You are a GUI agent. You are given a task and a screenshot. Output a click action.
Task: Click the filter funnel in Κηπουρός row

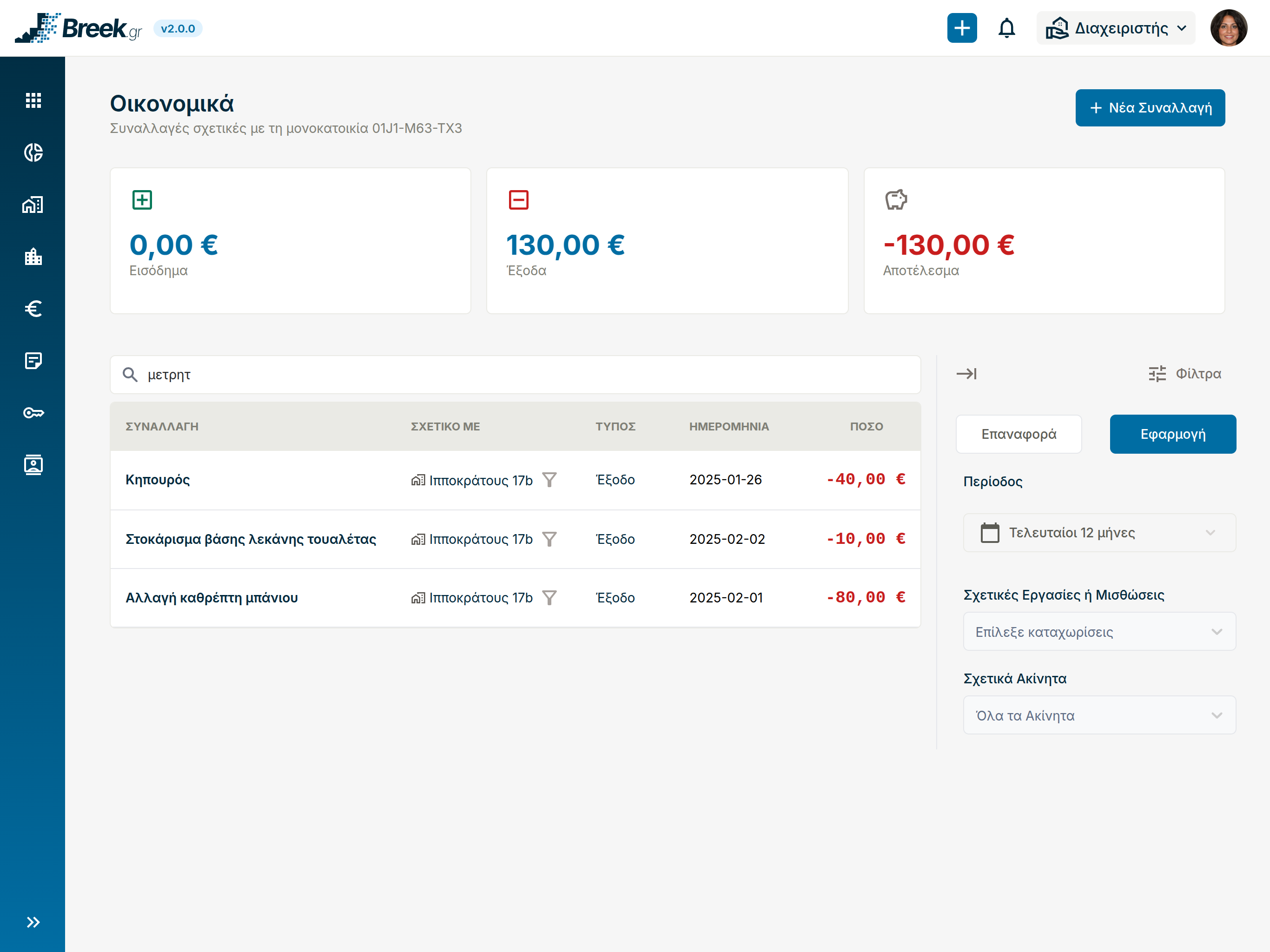pos(549,480)
